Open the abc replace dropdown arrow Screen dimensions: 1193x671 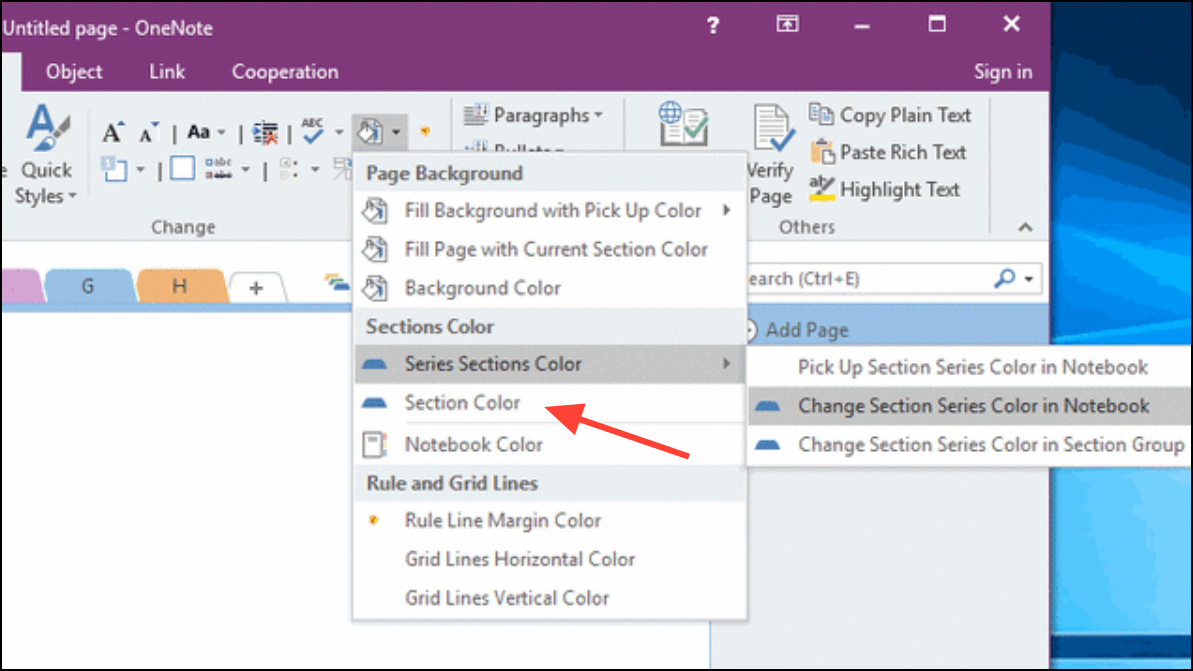(245, 170)
